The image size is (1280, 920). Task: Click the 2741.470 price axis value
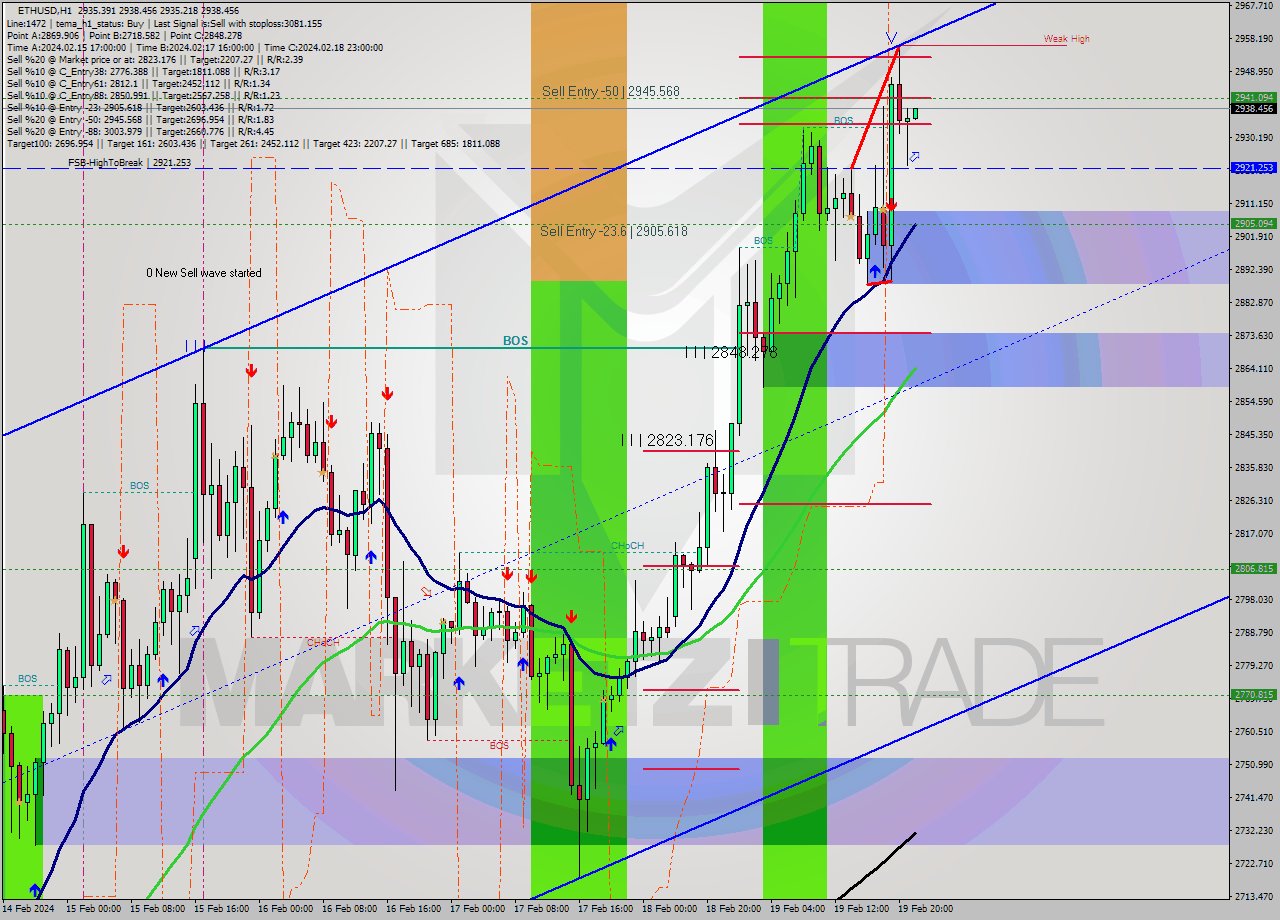(x=1253, y=797)
